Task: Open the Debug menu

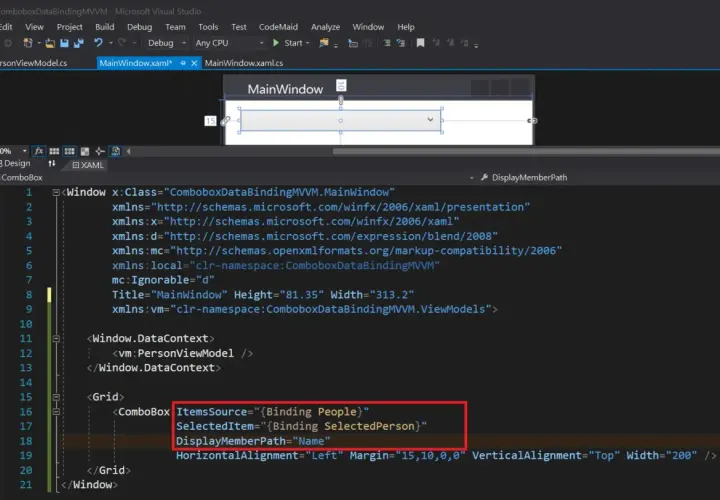Action: tap(140, 27)
